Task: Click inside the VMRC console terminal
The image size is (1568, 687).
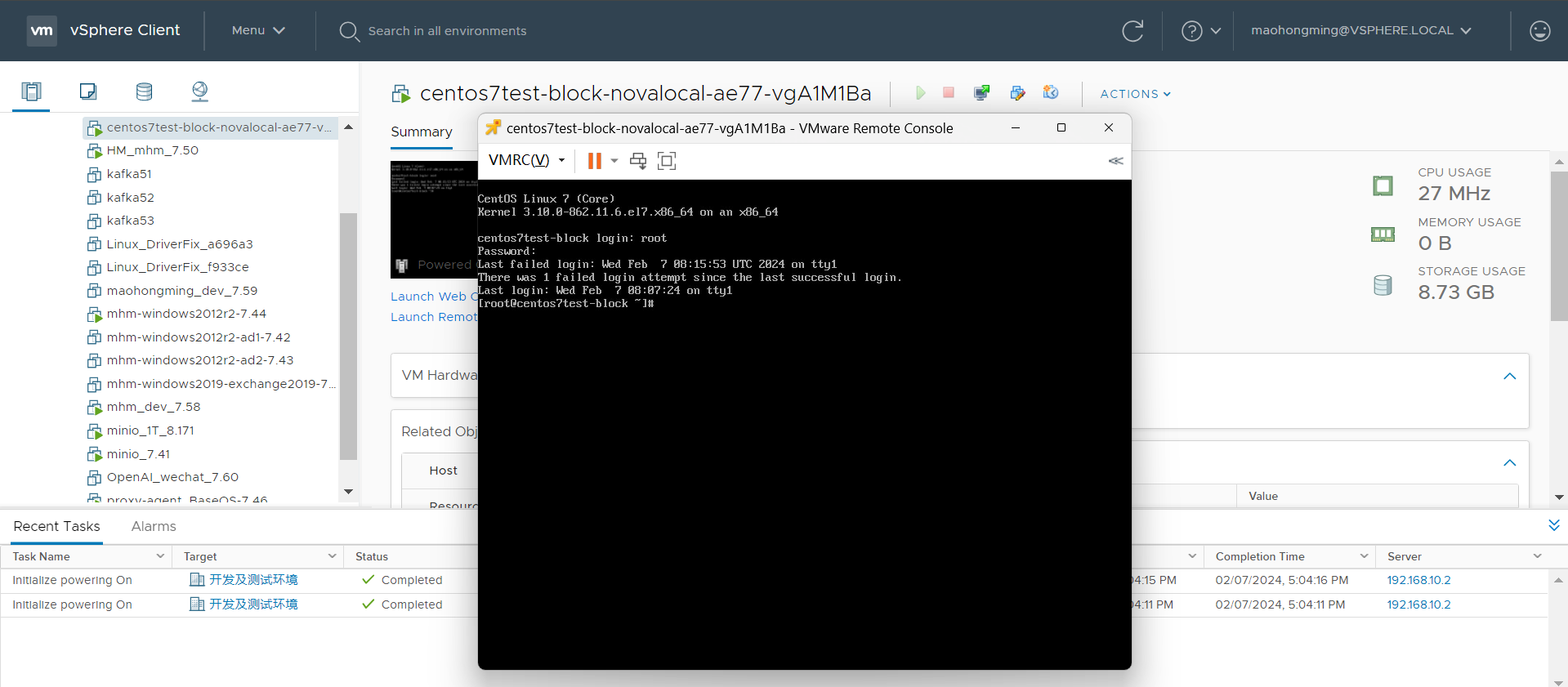Action: (805, 425)
